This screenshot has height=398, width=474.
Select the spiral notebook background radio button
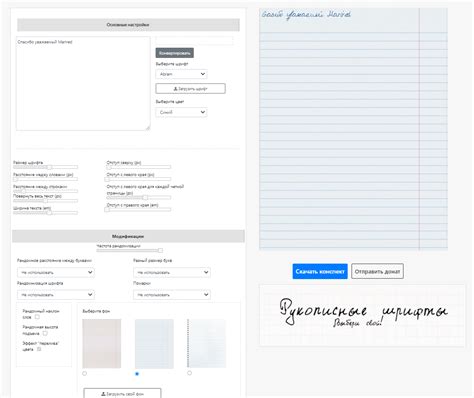coord(189,373)
